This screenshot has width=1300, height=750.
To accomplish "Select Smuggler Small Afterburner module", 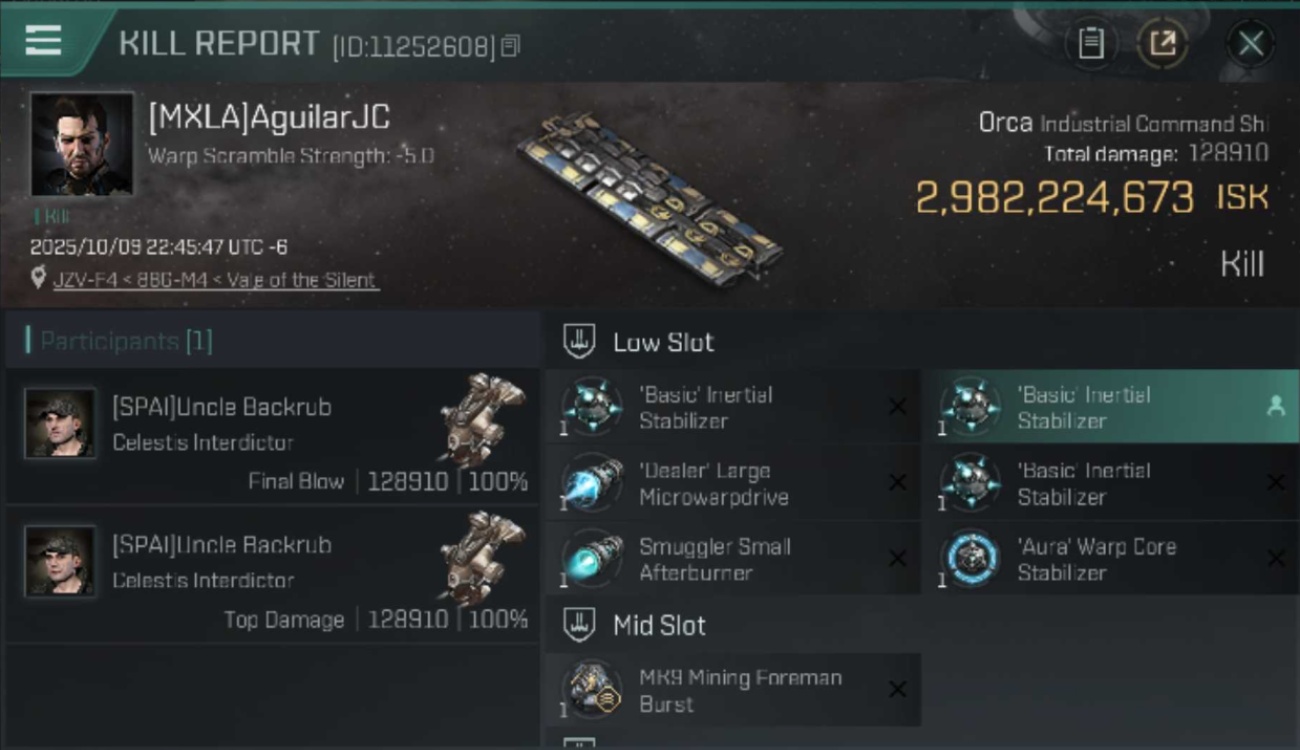I will [733, 560].
